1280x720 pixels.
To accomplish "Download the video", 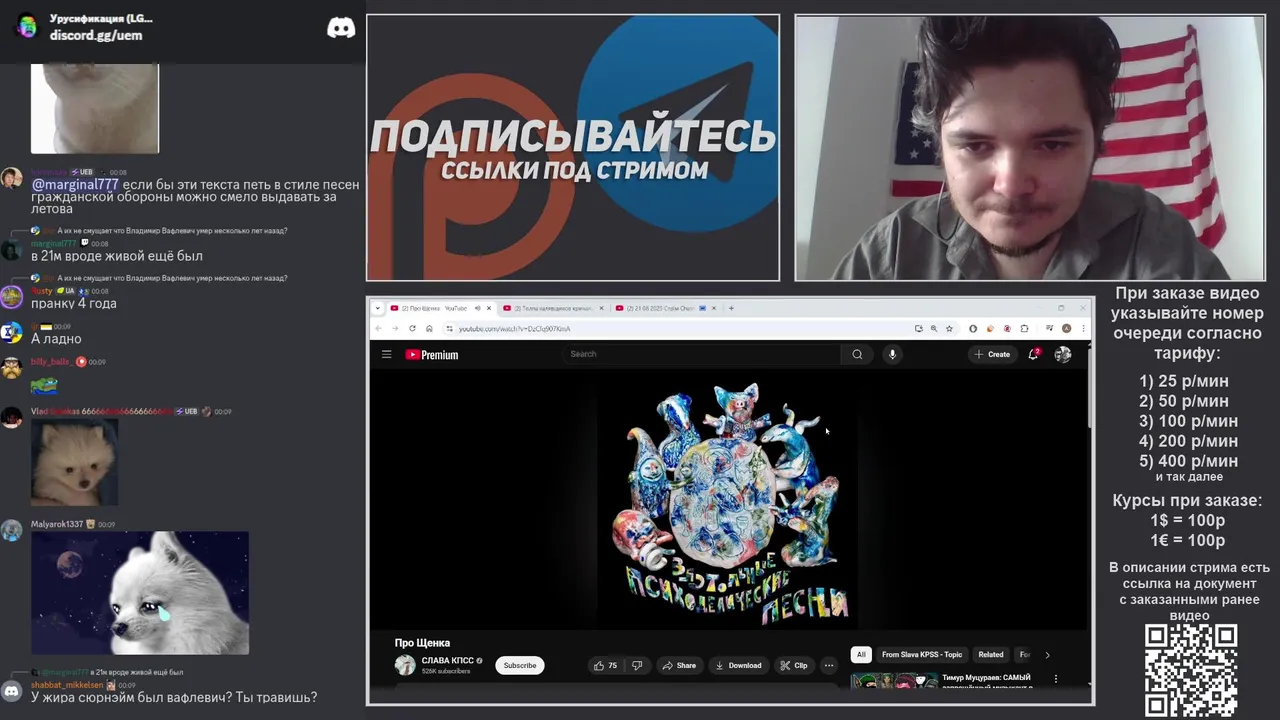I will 739,665.
